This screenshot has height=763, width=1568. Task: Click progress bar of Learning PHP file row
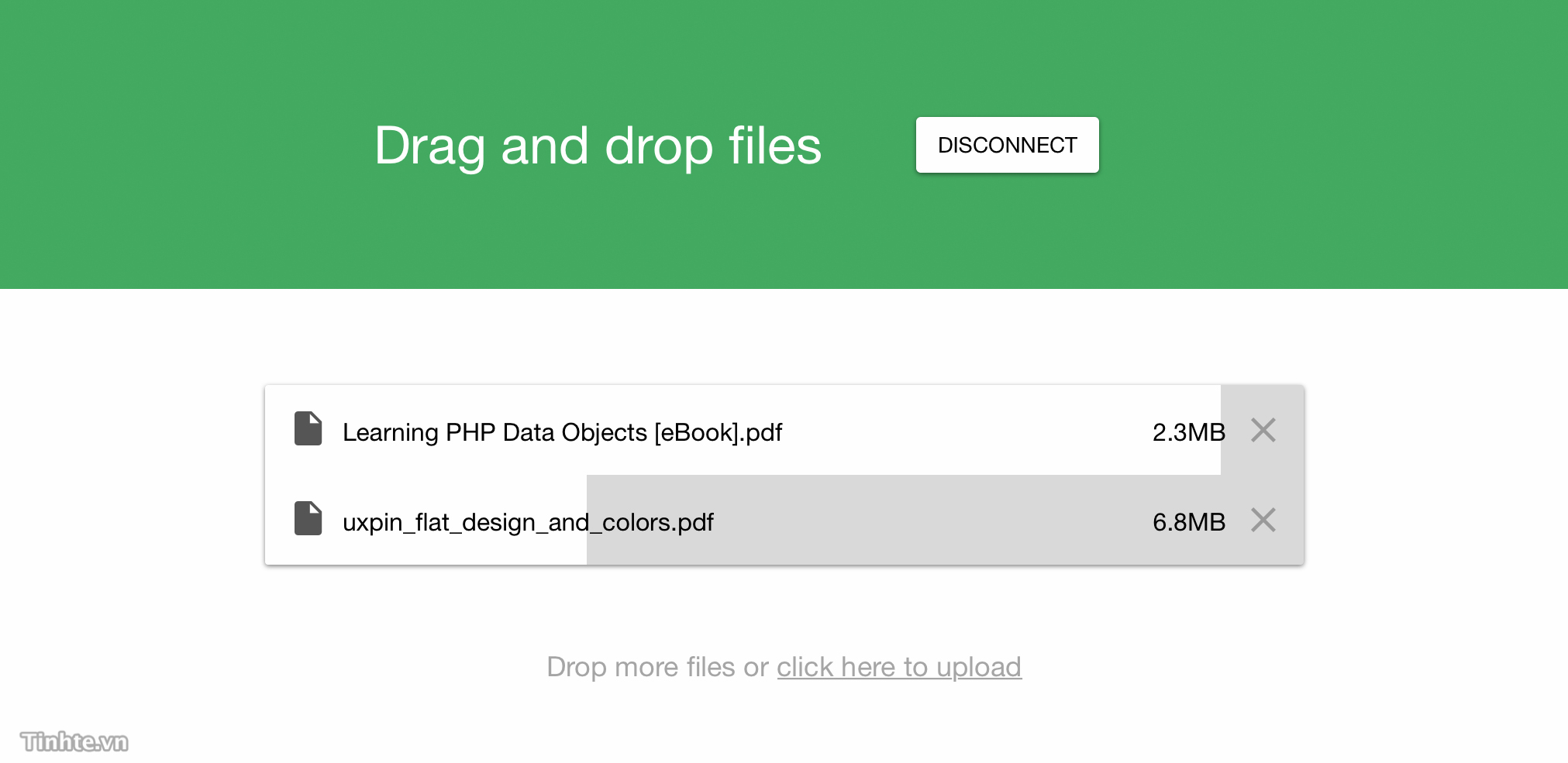[1262, 430]
